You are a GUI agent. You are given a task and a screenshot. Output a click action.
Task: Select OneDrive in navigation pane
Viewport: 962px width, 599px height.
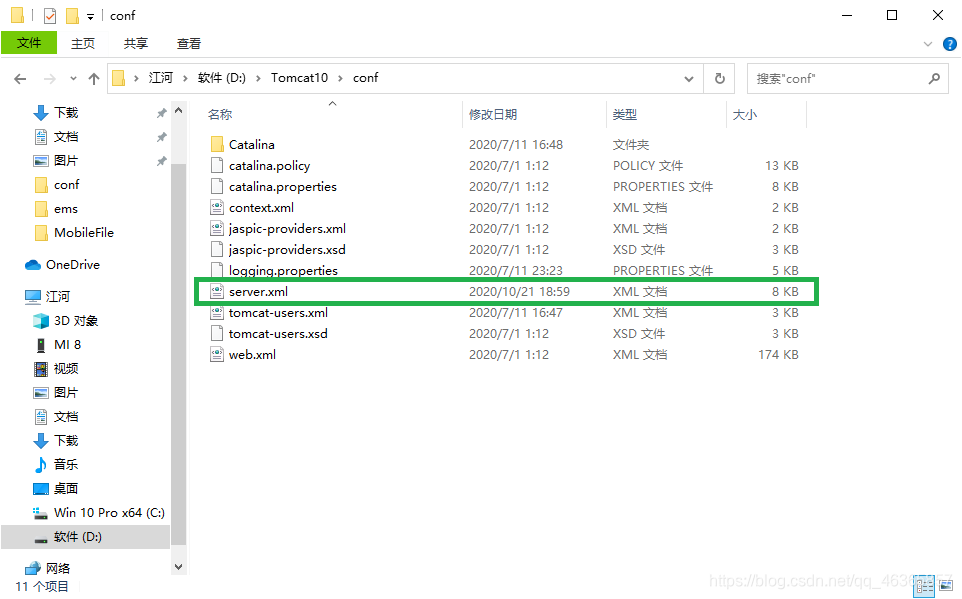coord(72,265)
